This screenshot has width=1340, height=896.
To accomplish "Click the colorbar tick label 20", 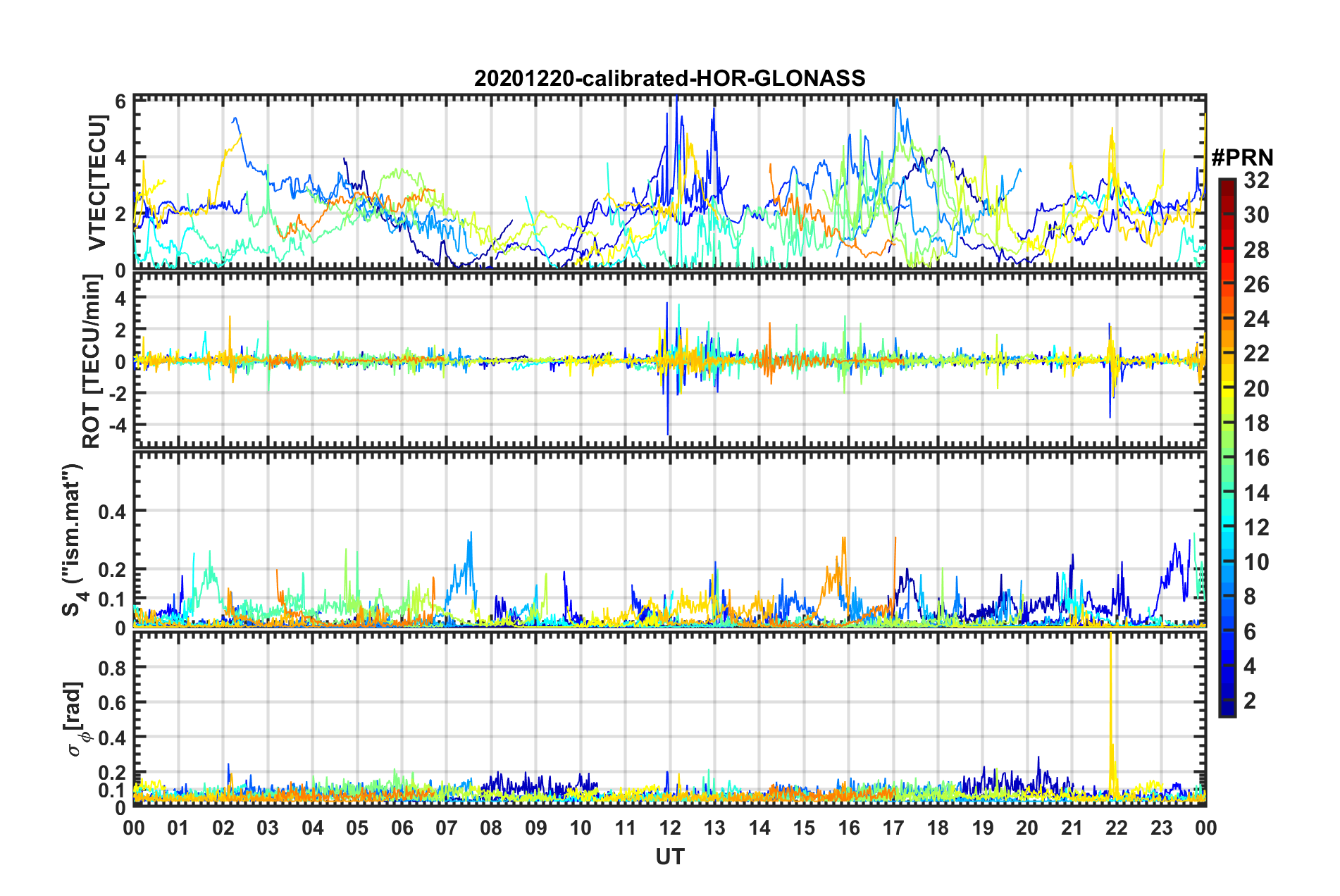I will [1257, 389].
